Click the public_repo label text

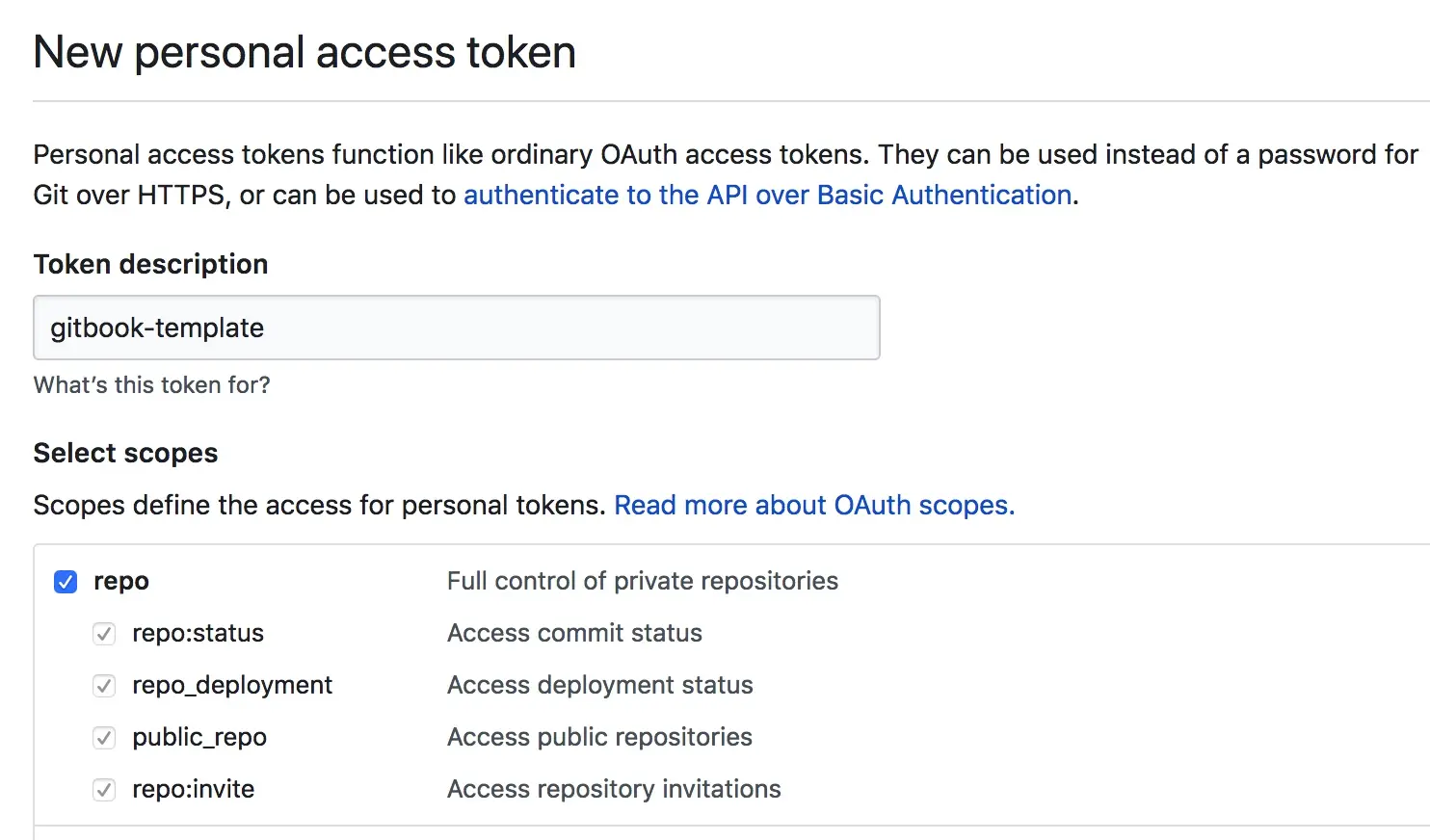coord(199,737)
